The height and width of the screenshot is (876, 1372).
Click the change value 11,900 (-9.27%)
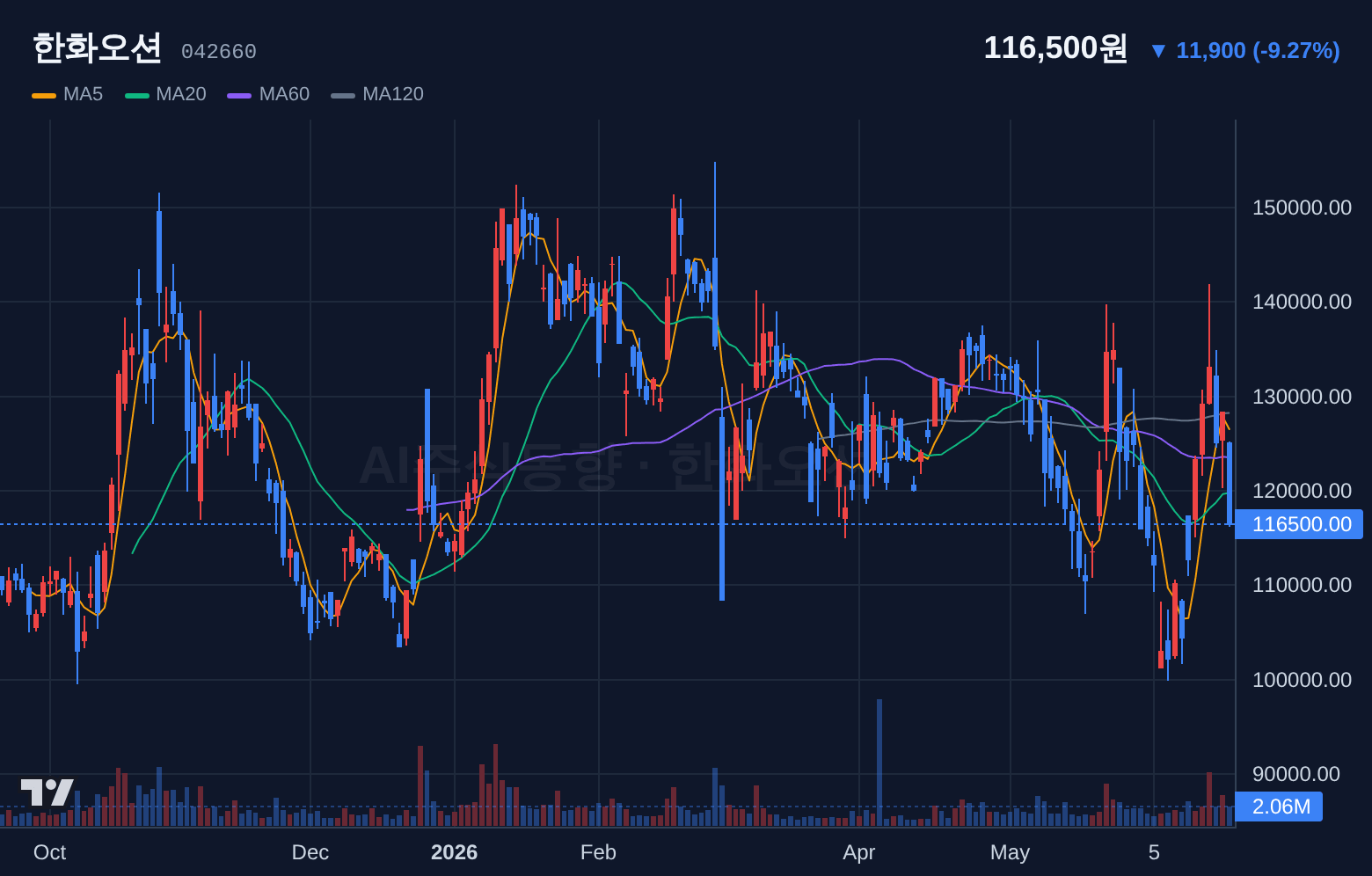click(1258, 50)
